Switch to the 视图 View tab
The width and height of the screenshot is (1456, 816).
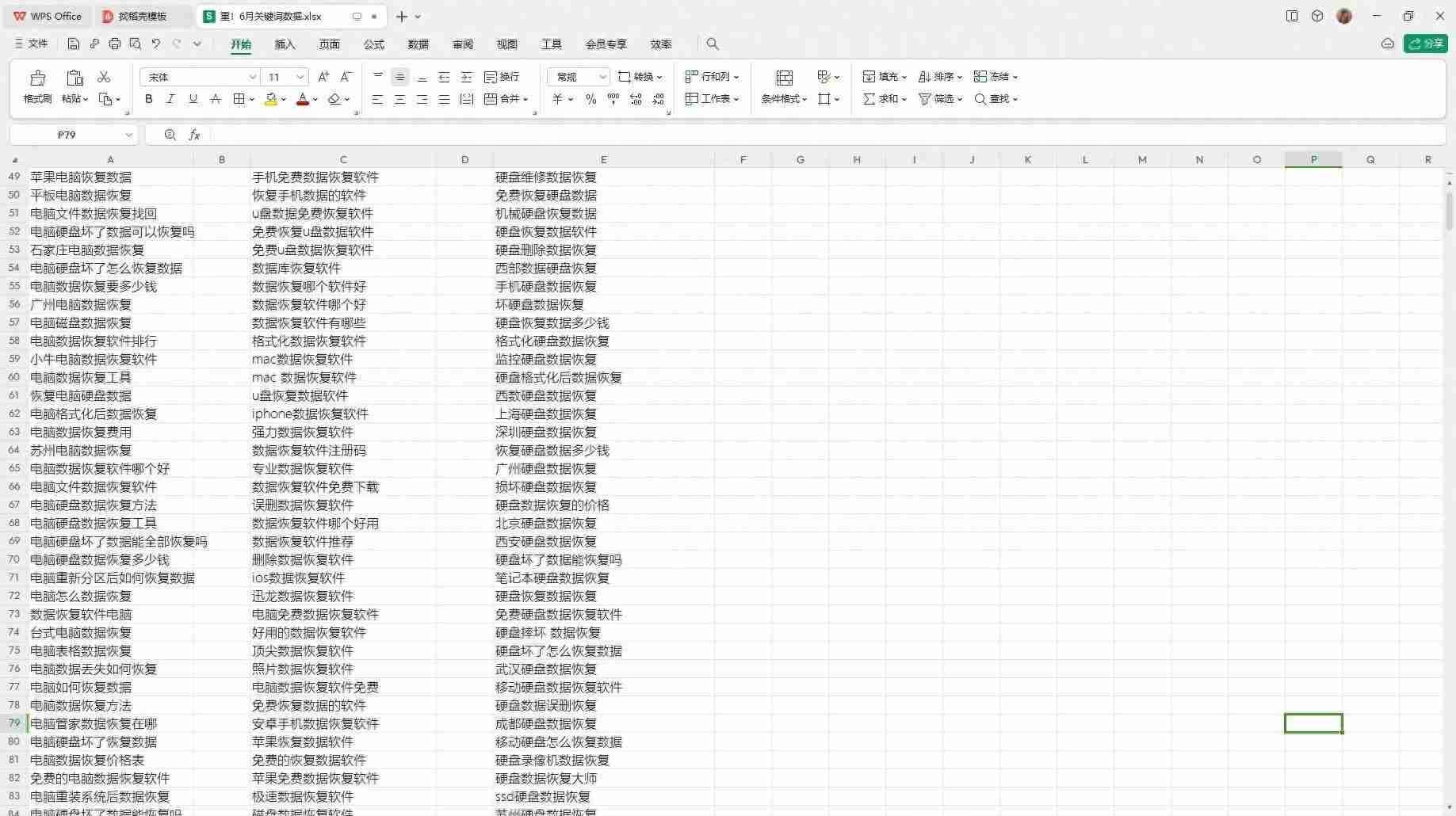[507, 44]
